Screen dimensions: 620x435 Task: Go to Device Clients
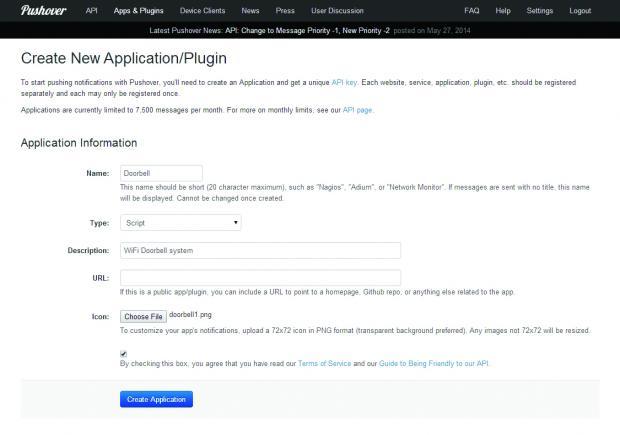[x=203, y=10]
